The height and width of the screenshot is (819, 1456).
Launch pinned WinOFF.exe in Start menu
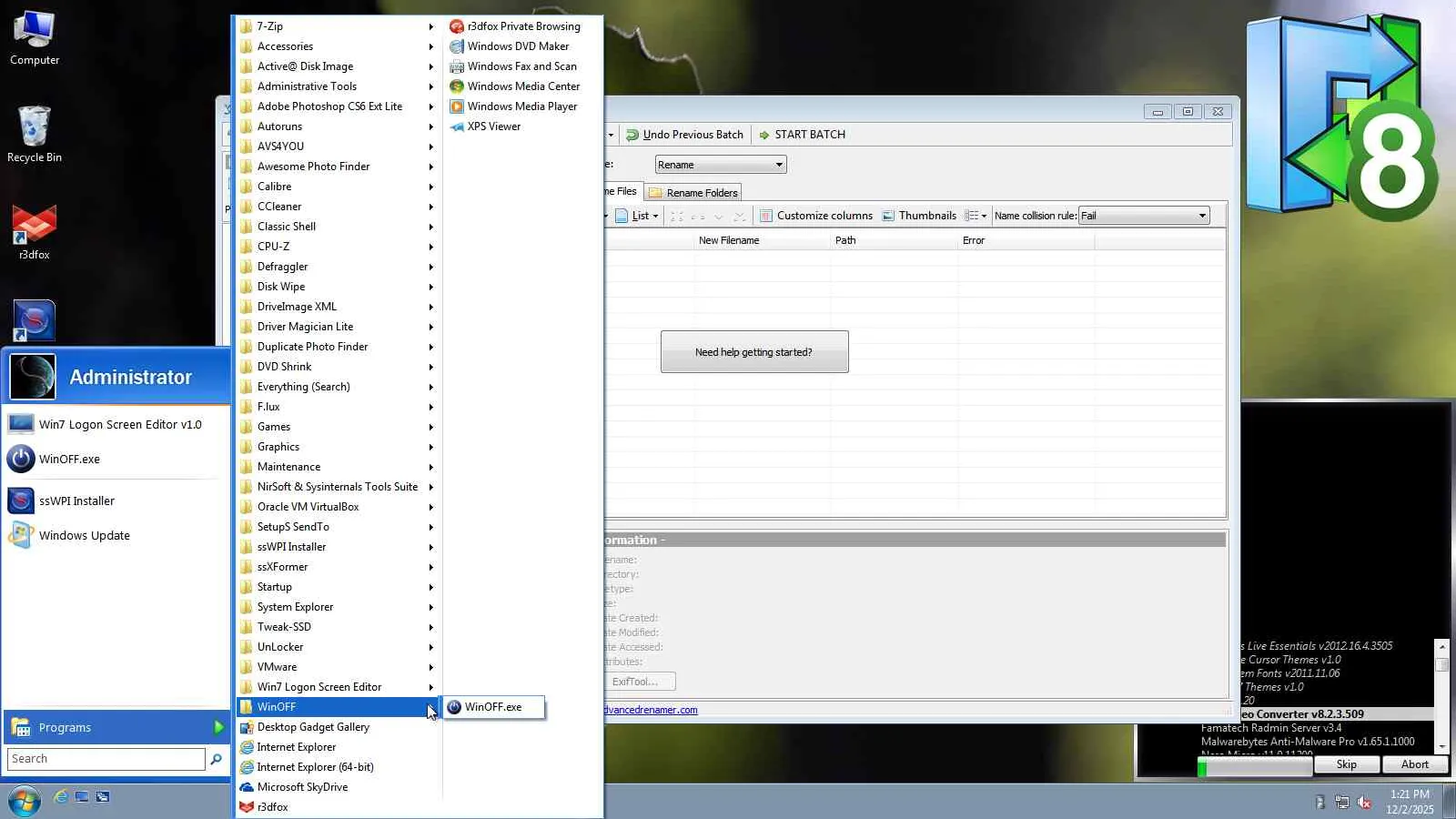pos(116,459)
